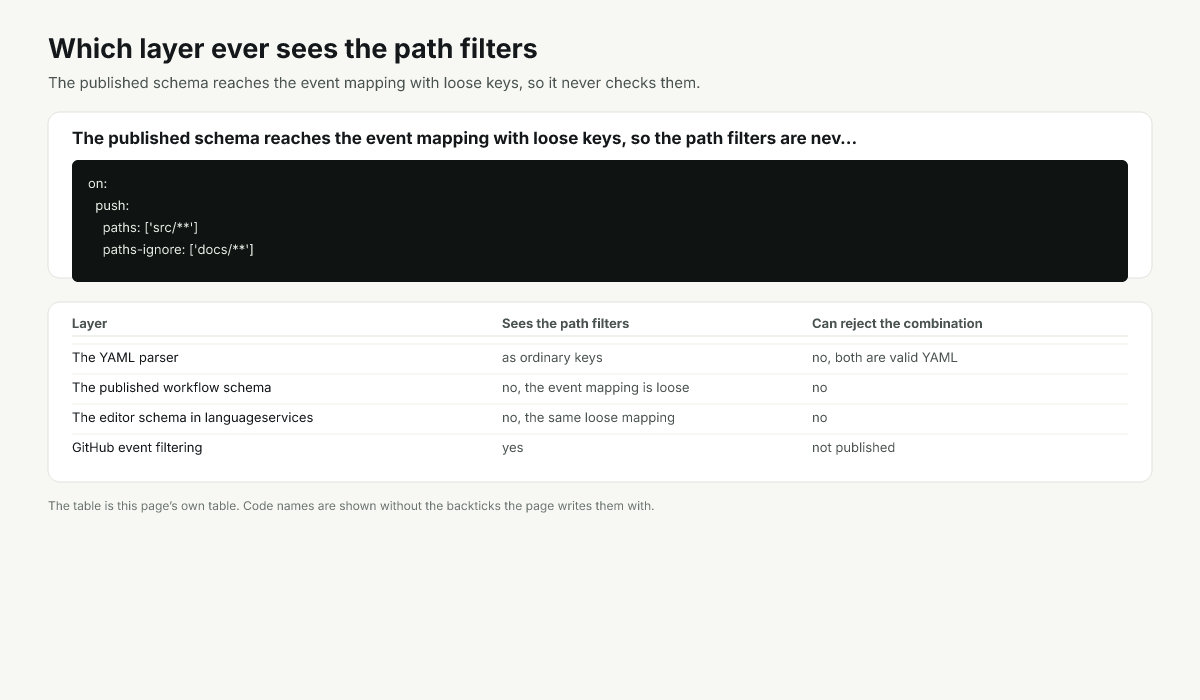
Task: Click the footnote starting "The table is this page's own table"
Action: tap(351, 506)
